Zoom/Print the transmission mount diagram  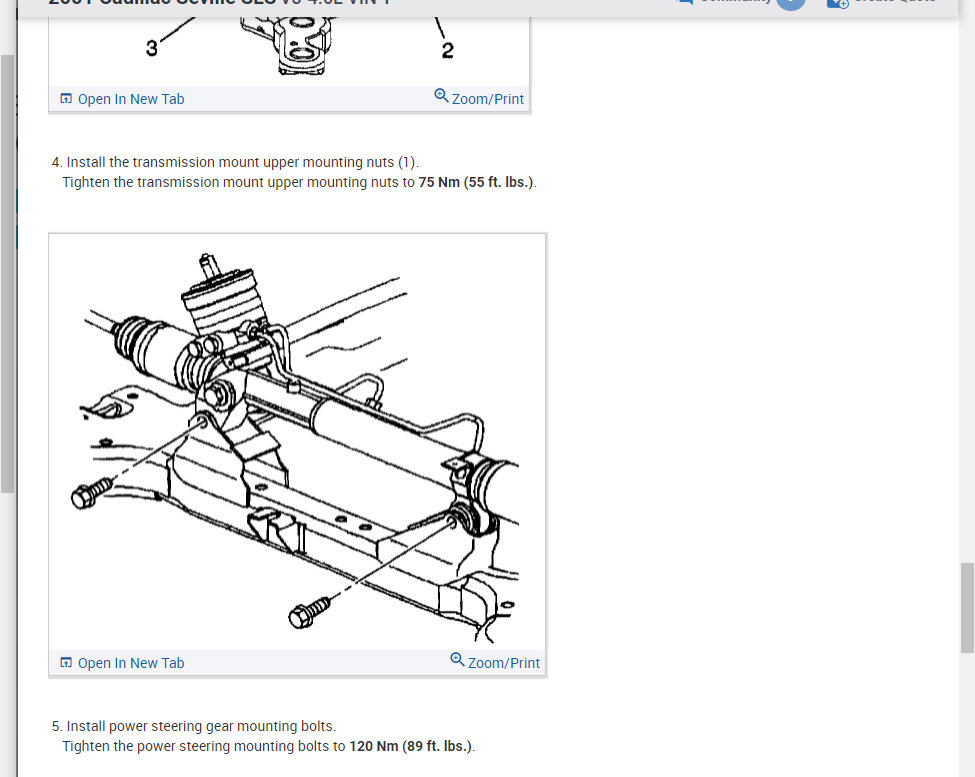point(479,98)
